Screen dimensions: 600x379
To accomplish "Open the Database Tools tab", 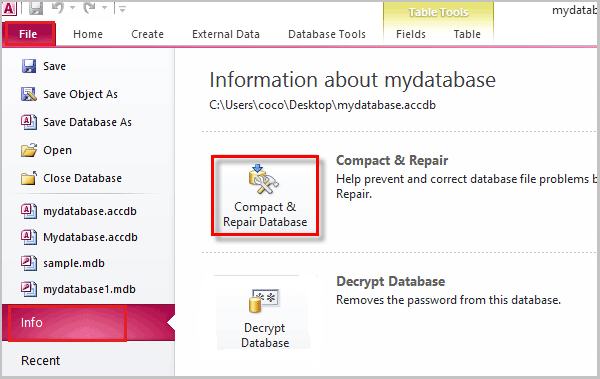I will (327, 34).
